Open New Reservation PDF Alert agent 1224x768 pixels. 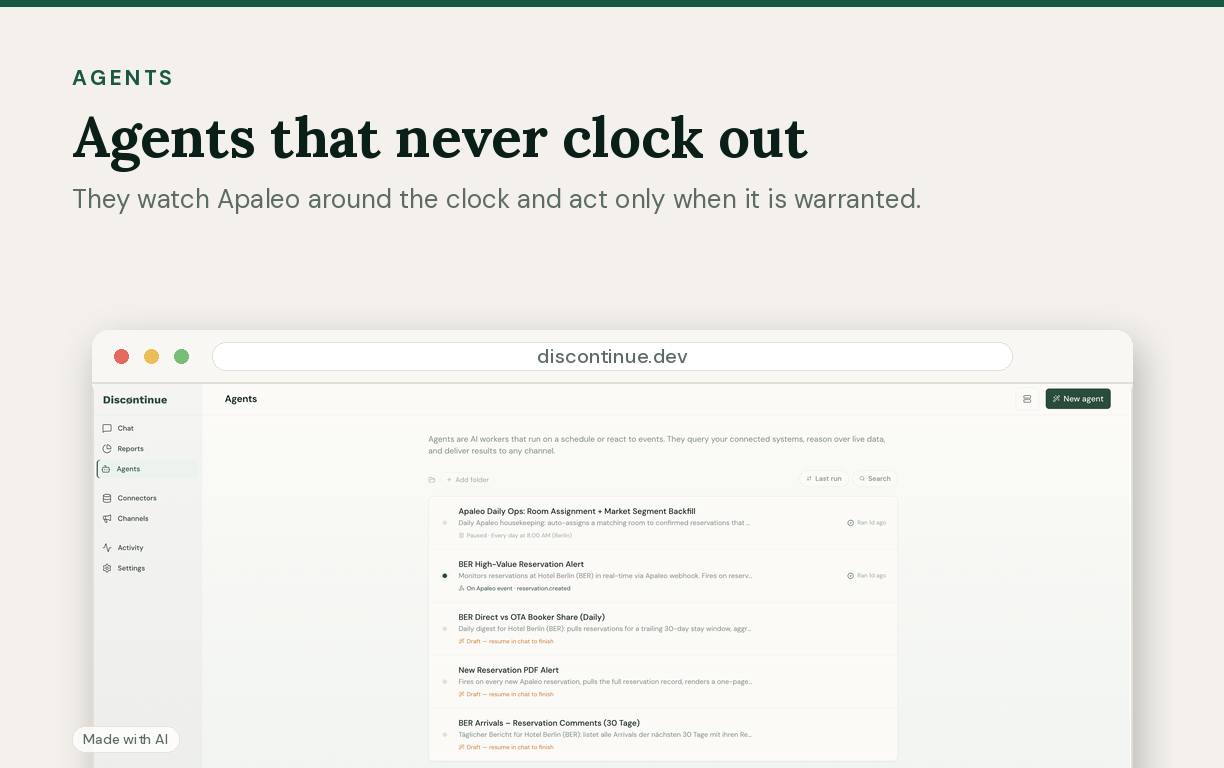(663, 682)
